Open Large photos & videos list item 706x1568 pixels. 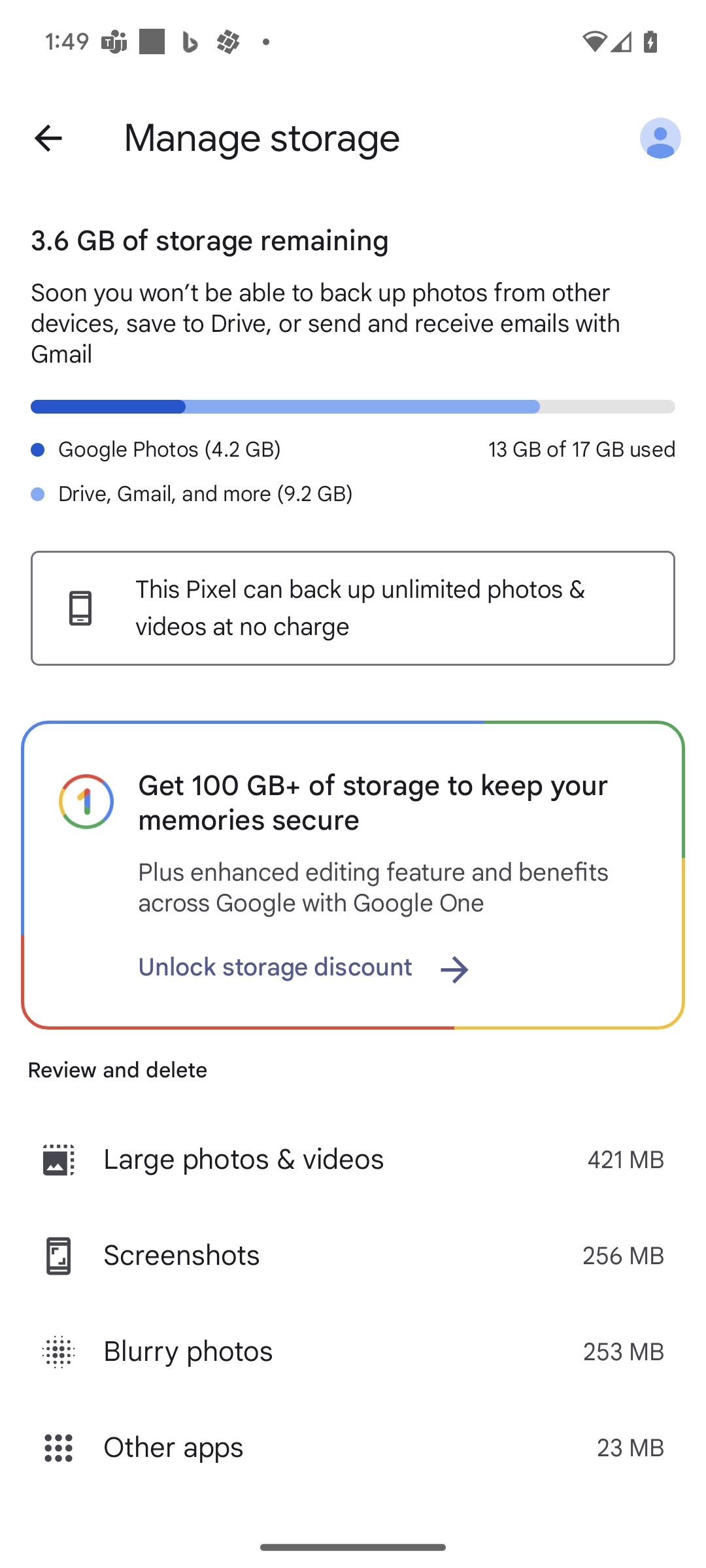[353, 1160]
